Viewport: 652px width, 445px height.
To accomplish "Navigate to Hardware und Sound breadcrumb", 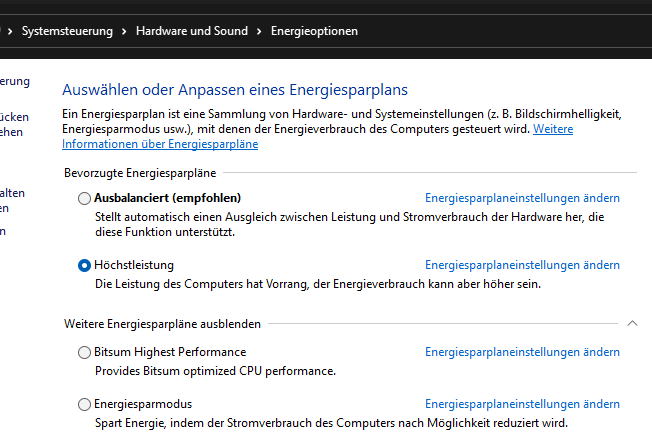I will [191, 31].
